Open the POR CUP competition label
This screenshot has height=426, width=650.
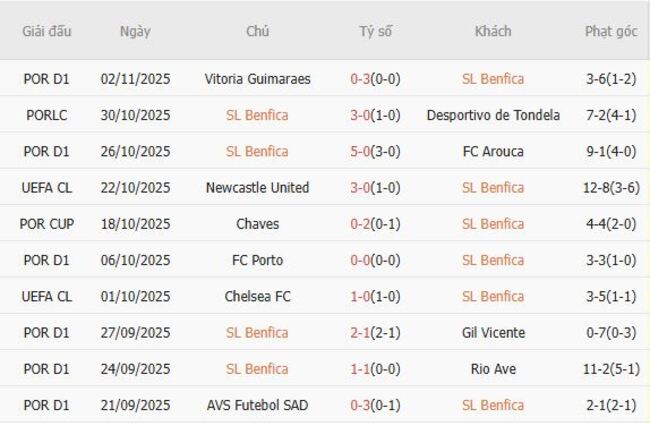(47, 224)
